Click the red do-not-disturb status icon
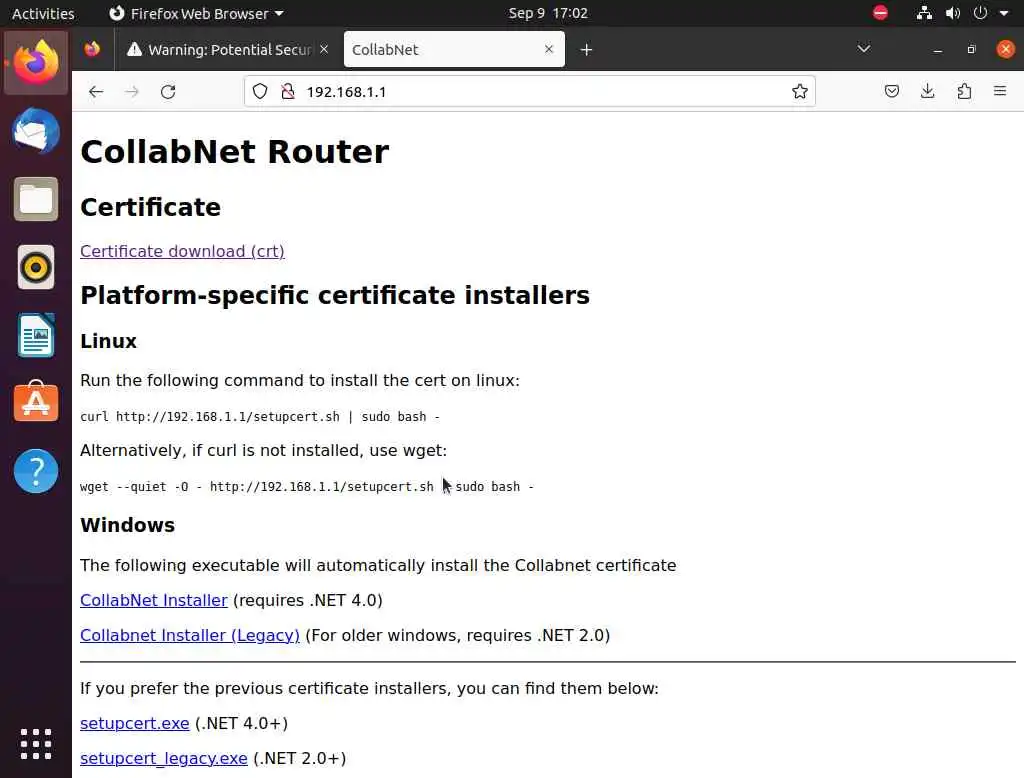This screenshot has height=778, width=1024. click(x=880, y=13)
